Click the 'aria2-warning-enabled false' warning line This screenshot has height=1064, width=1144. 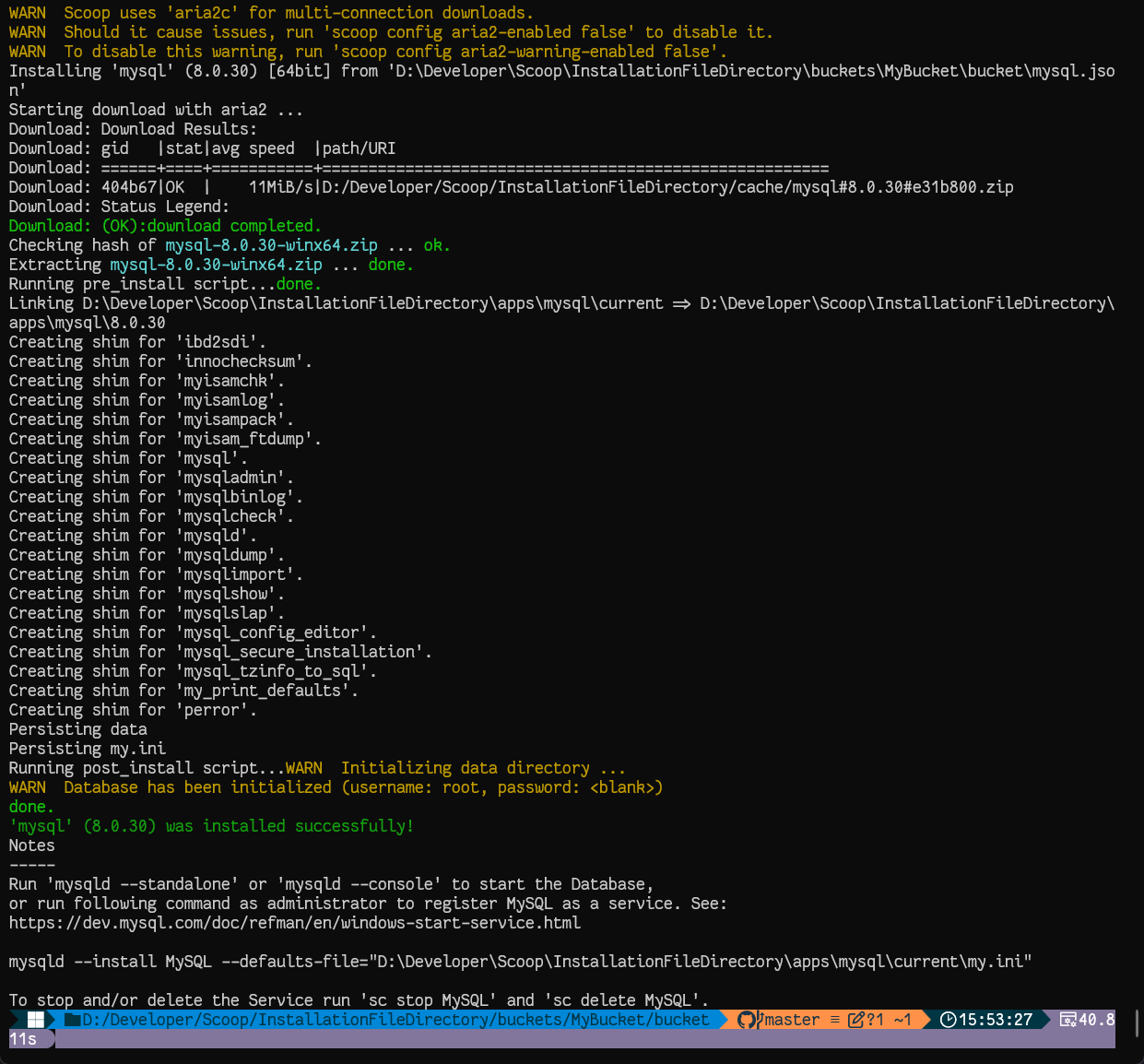point(368,51)
